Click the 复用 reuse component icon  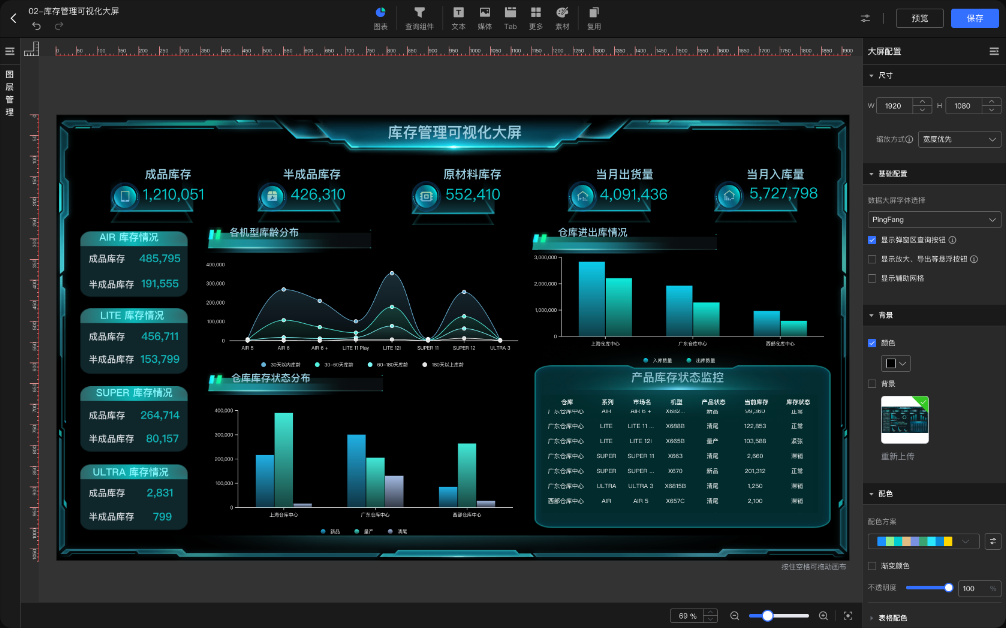592,17
